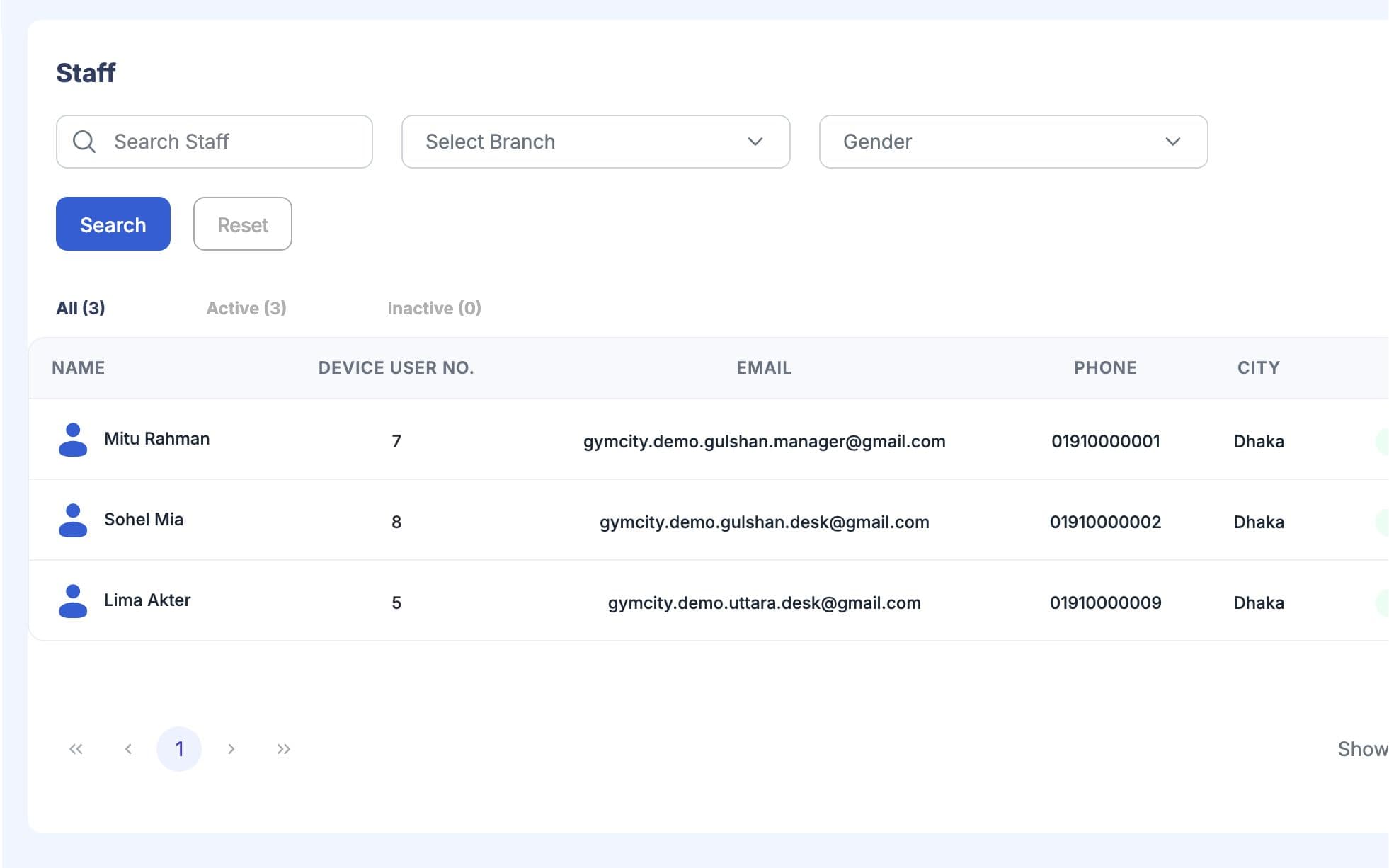Jump to last page with double-right arrows
Viewport: 1389px width, 868px height.
click(283, 749)
